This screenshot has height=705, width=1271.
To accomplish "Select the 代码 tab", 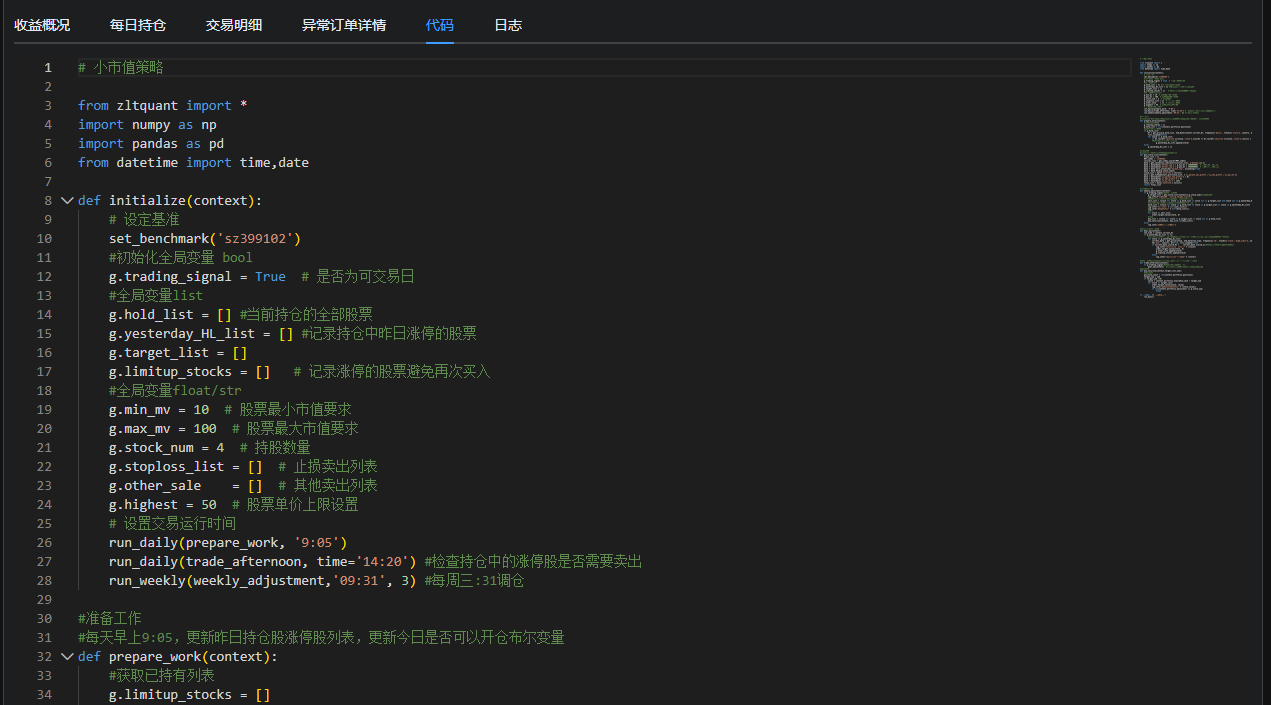I will [x=439, y=25].
